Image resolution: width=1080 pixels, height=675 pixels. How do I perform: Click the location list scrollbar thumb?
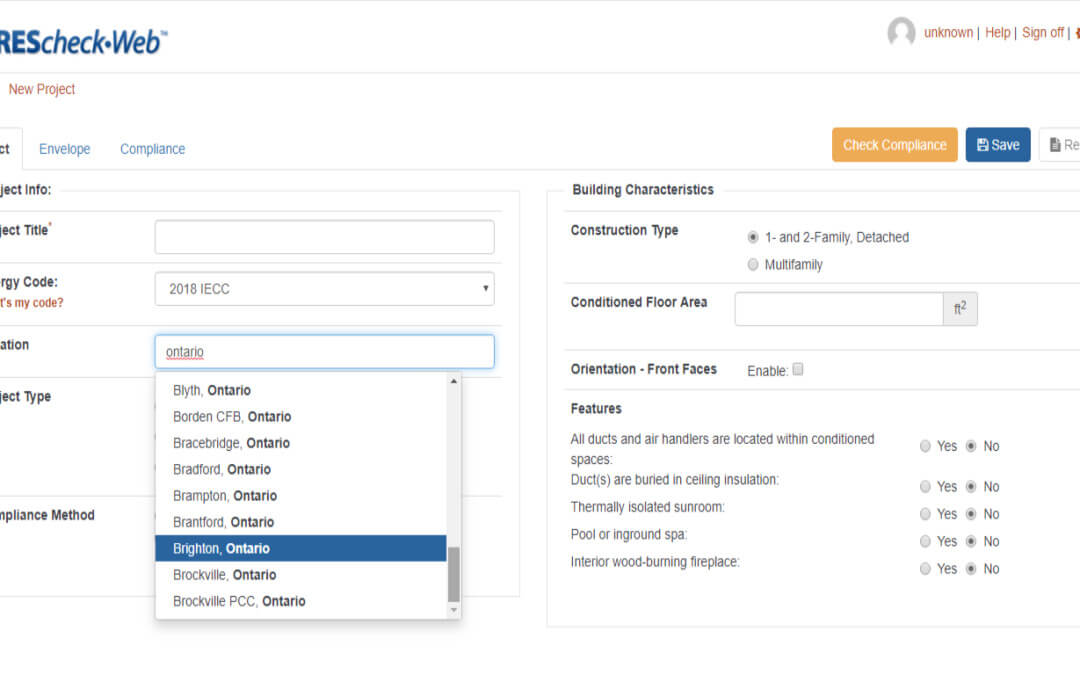tap(453, 574)
